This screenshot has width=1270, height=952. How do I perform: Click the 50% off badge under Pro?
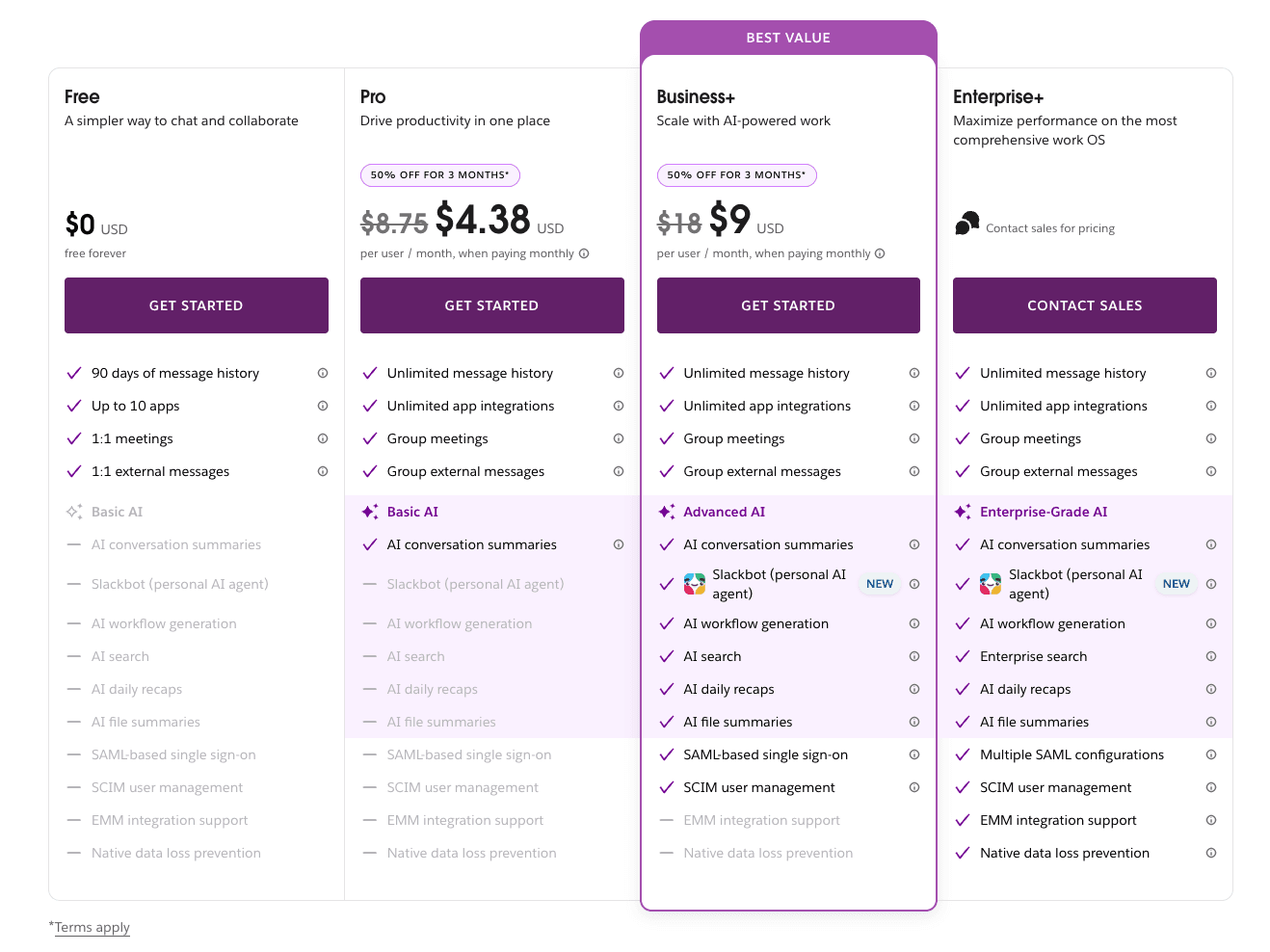point(440,175)
